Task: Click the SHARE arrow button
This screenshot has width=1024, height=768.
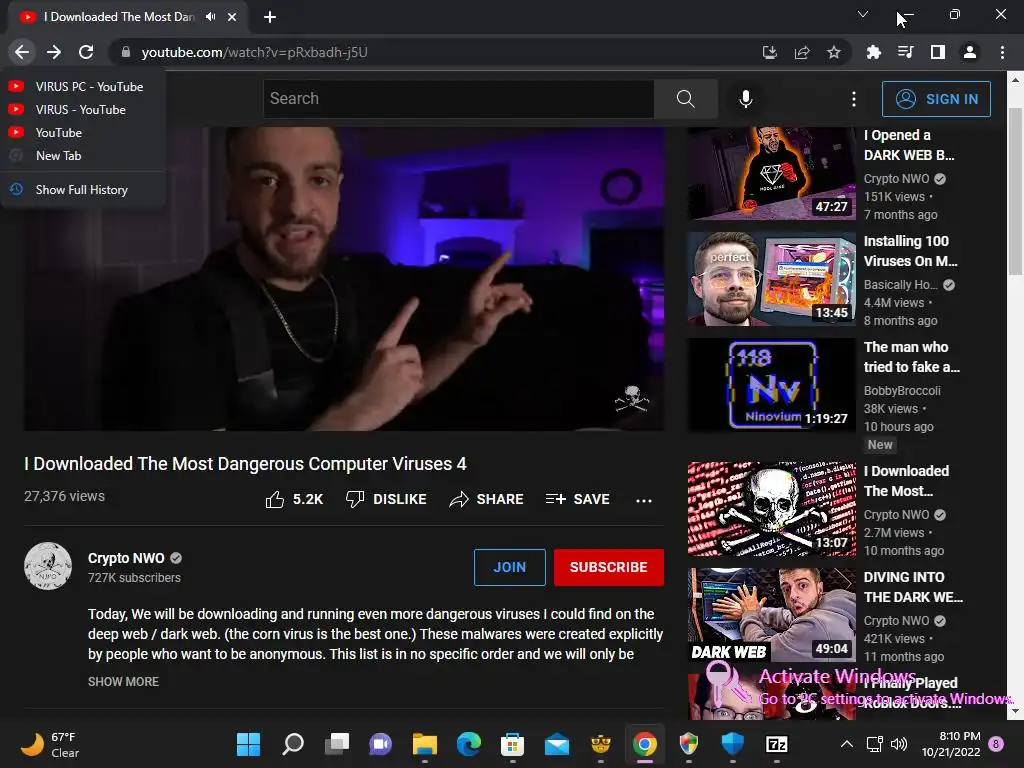Action: [487, 500]
